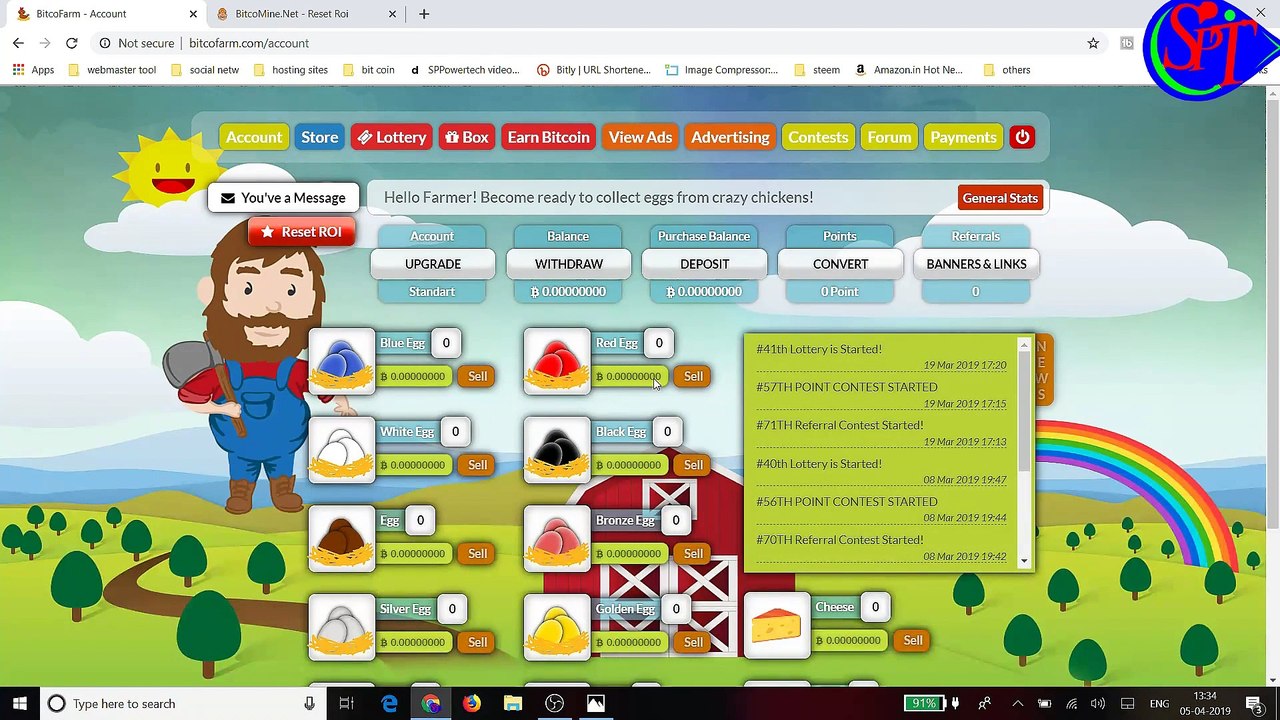Open the View Ads section
This screenshot has height=720, width=1280.
[640, 137]
